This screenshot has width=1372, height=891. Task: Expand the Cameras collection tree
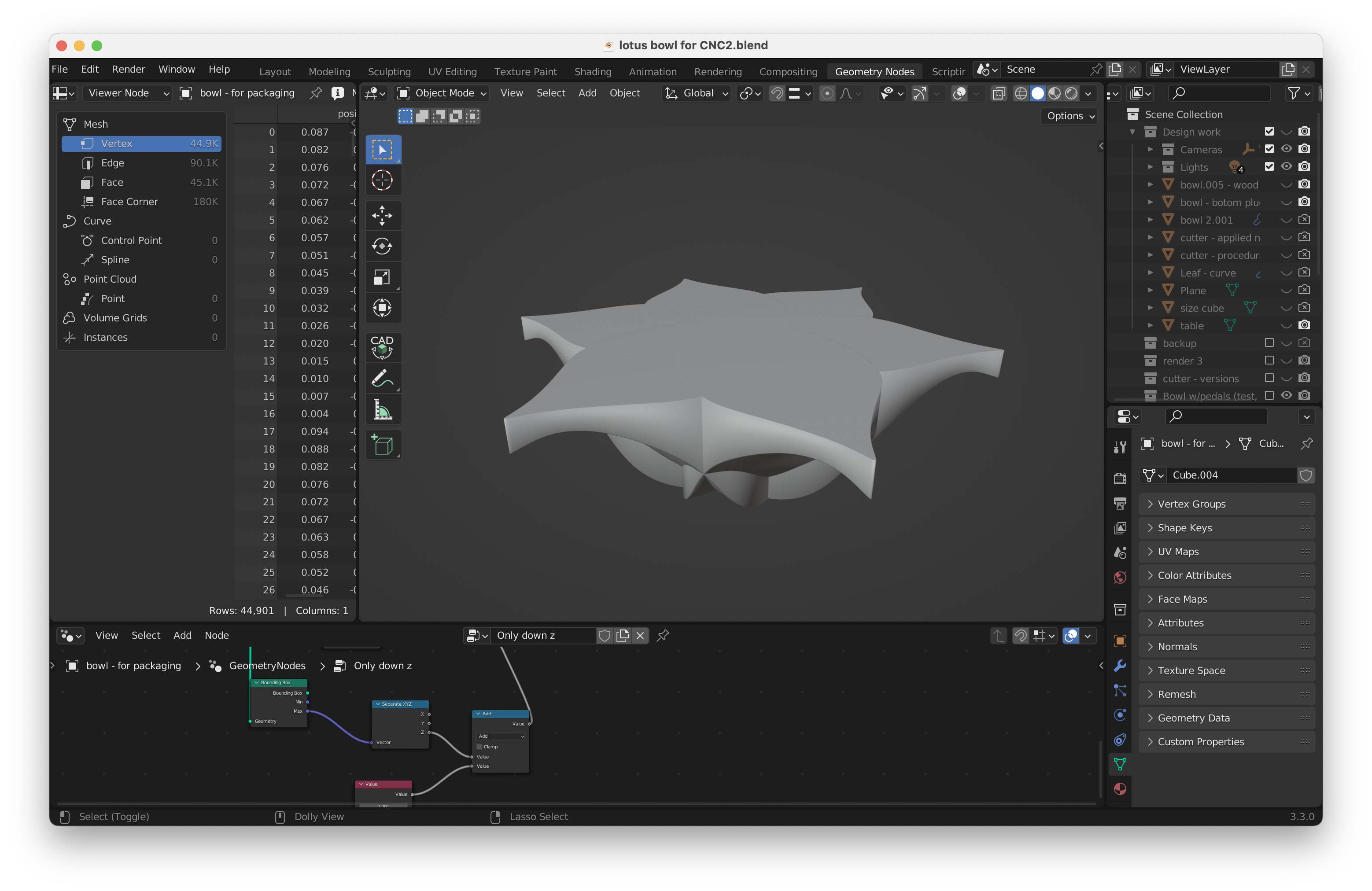[x=1150, y=149]
